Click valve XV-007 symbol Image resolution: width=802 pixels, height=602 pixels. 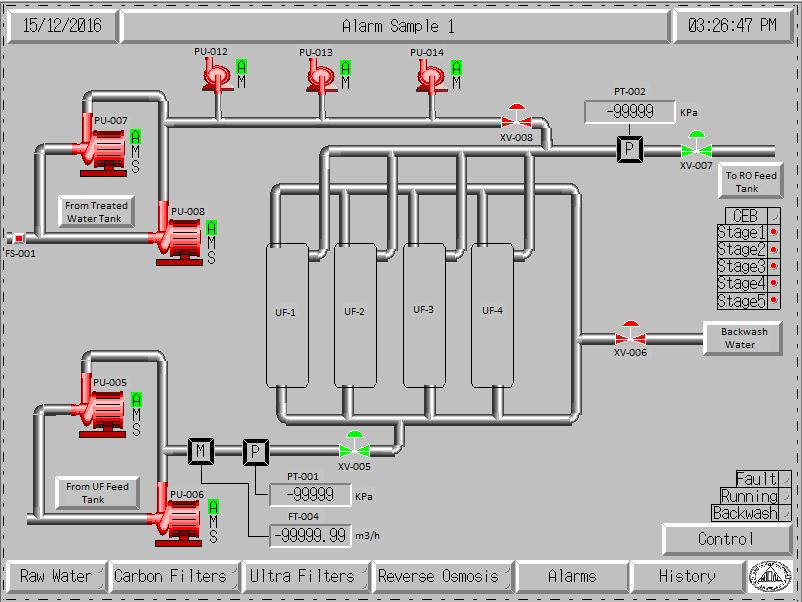click(x=696, y=145)
